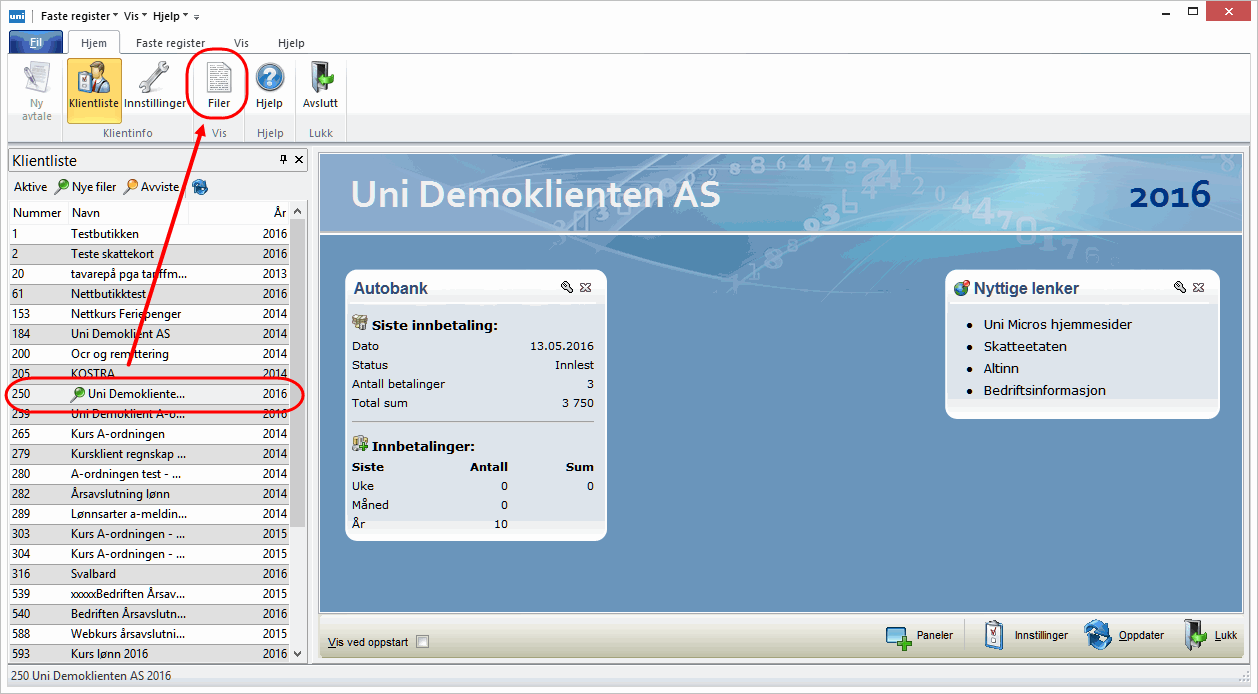Close the Nyttige lenker panel
This screenshot has width=1258, height=694.
(x=1198, y=288)
